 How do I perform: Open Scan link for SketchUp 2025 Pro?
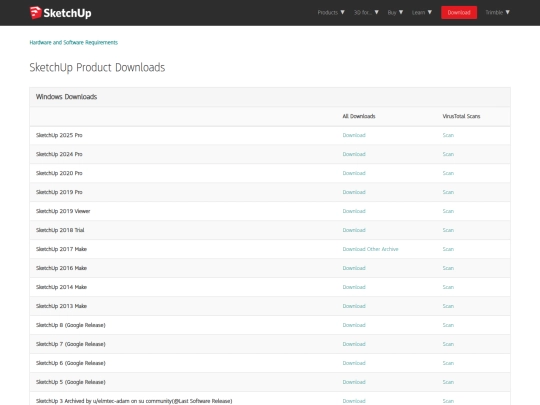(448, 135)
